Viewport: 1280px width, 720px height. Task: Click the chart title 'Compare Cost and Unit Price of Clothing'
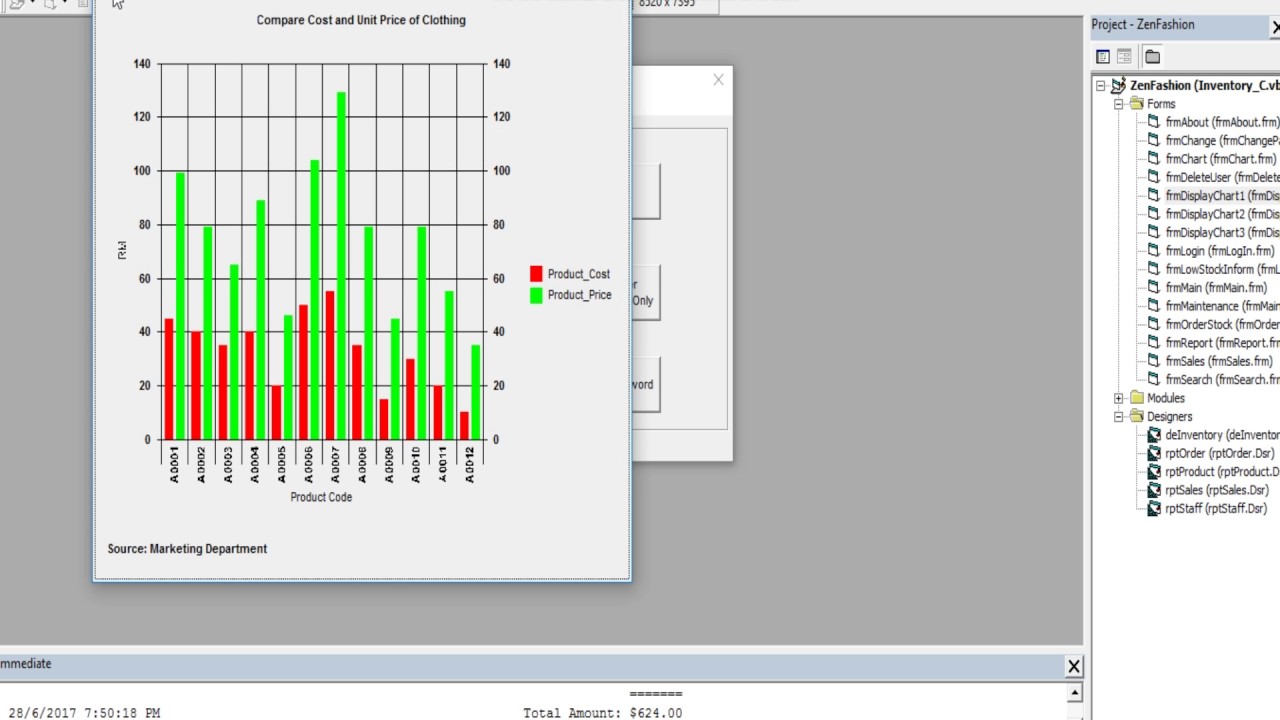[361, 20]
